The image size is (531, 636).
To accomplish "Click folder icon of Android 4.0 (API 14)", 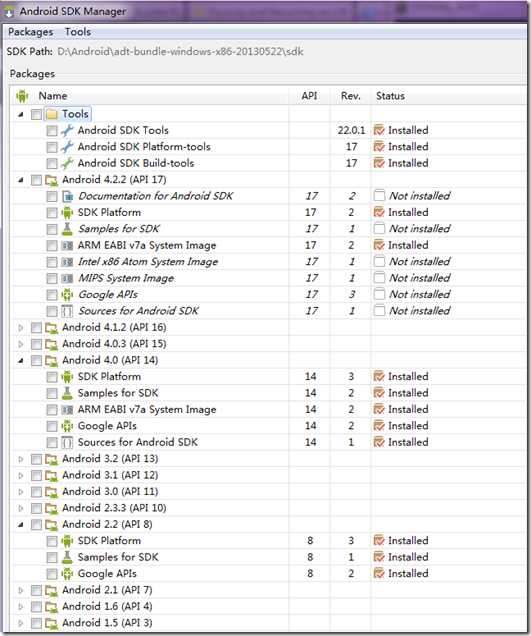I will (52, 360).
